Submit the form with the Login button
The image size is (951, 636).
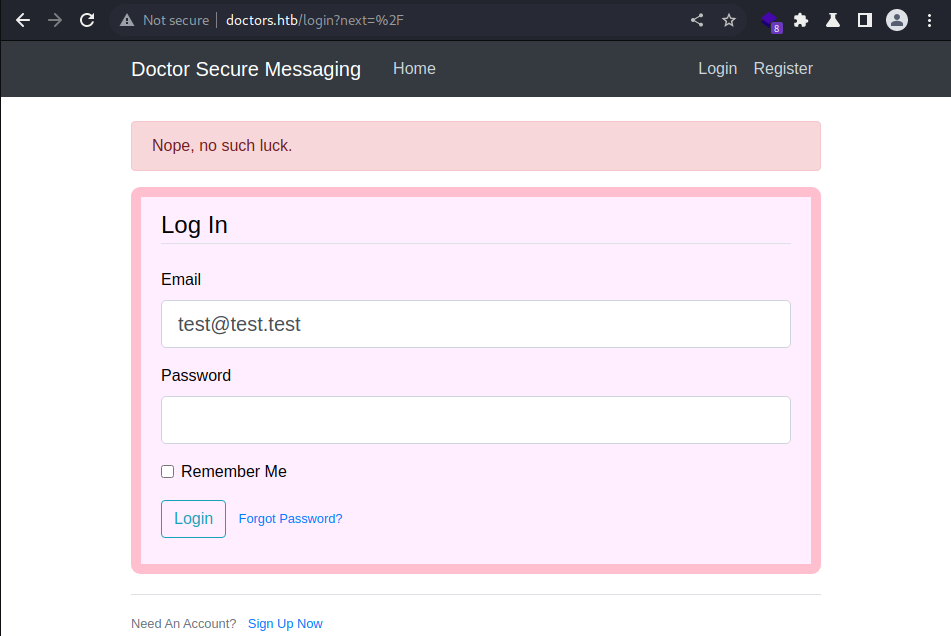[x=193, y=519]
